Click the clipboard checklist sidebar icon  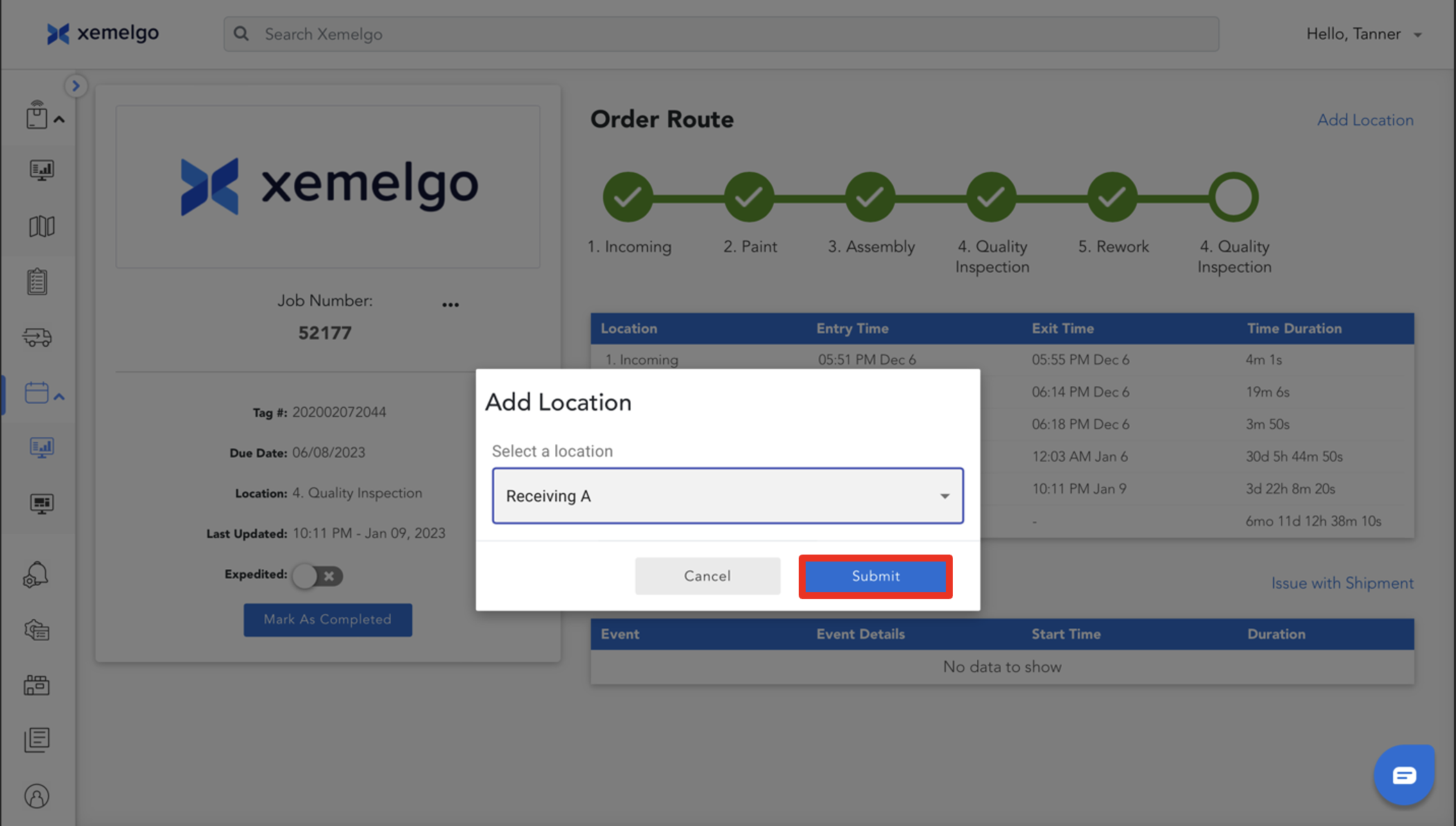pyautogui.click(x=37, y=282)
